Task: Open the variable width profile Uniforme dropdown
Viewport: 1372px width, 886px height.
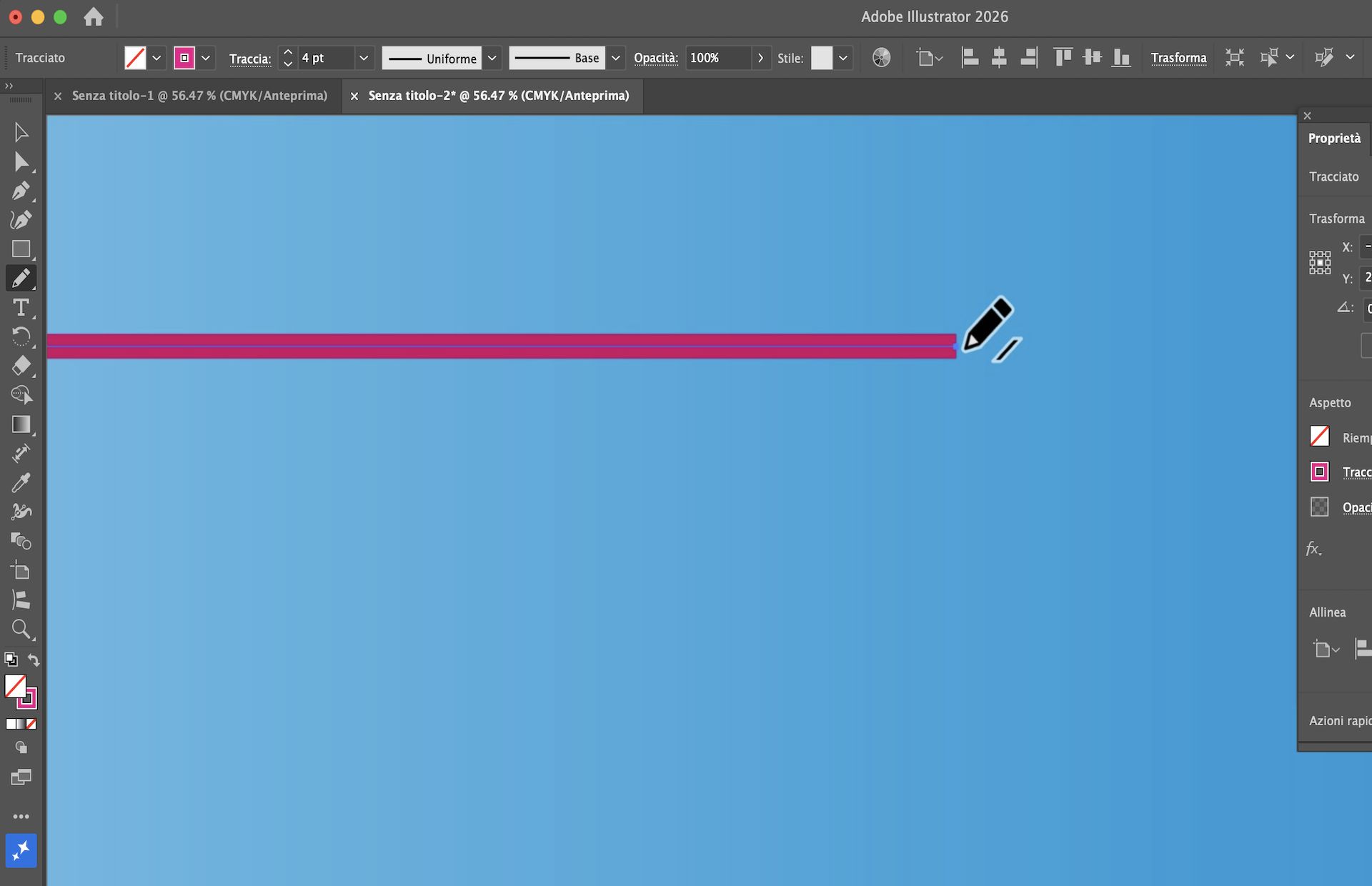Action: (x=492, y=58)
